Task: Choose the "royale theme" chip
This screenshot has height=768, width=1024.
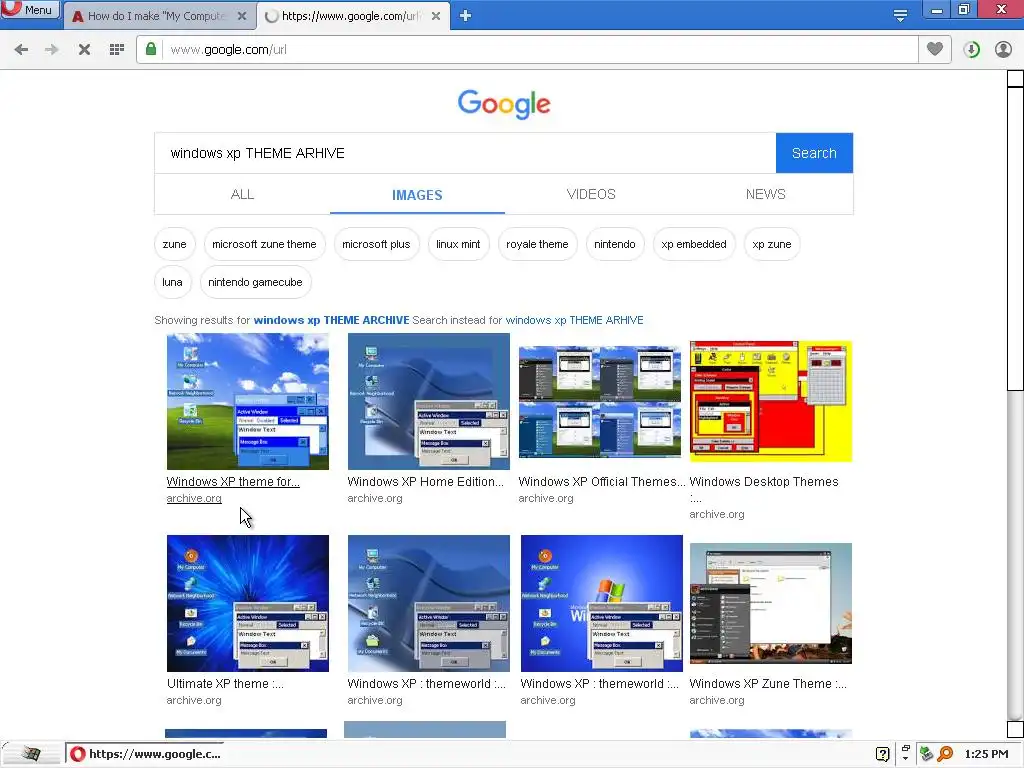Action: [537, 244]
